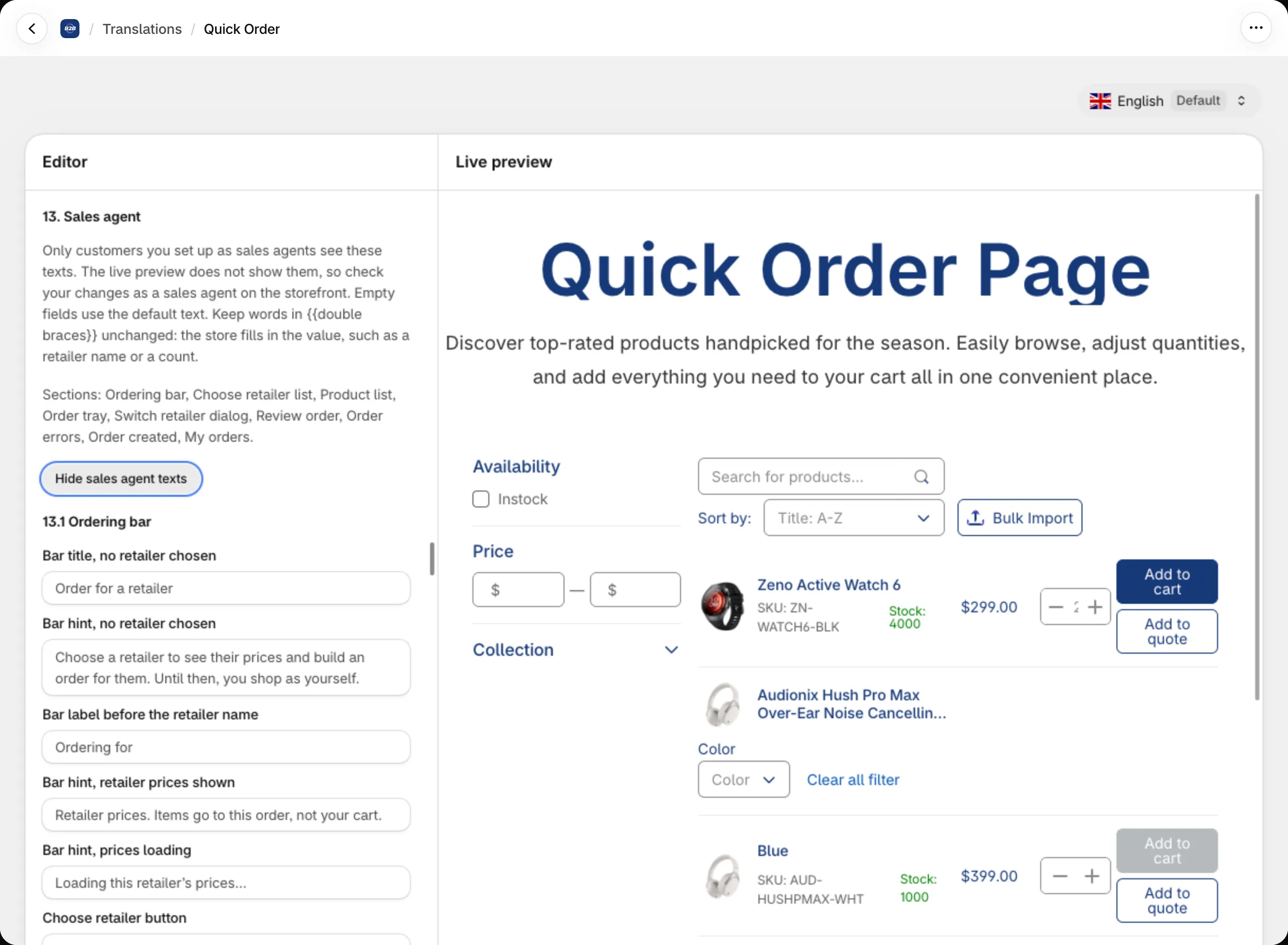
Task: Go to Translations breadcrumb
Action: tap(142, 29)
